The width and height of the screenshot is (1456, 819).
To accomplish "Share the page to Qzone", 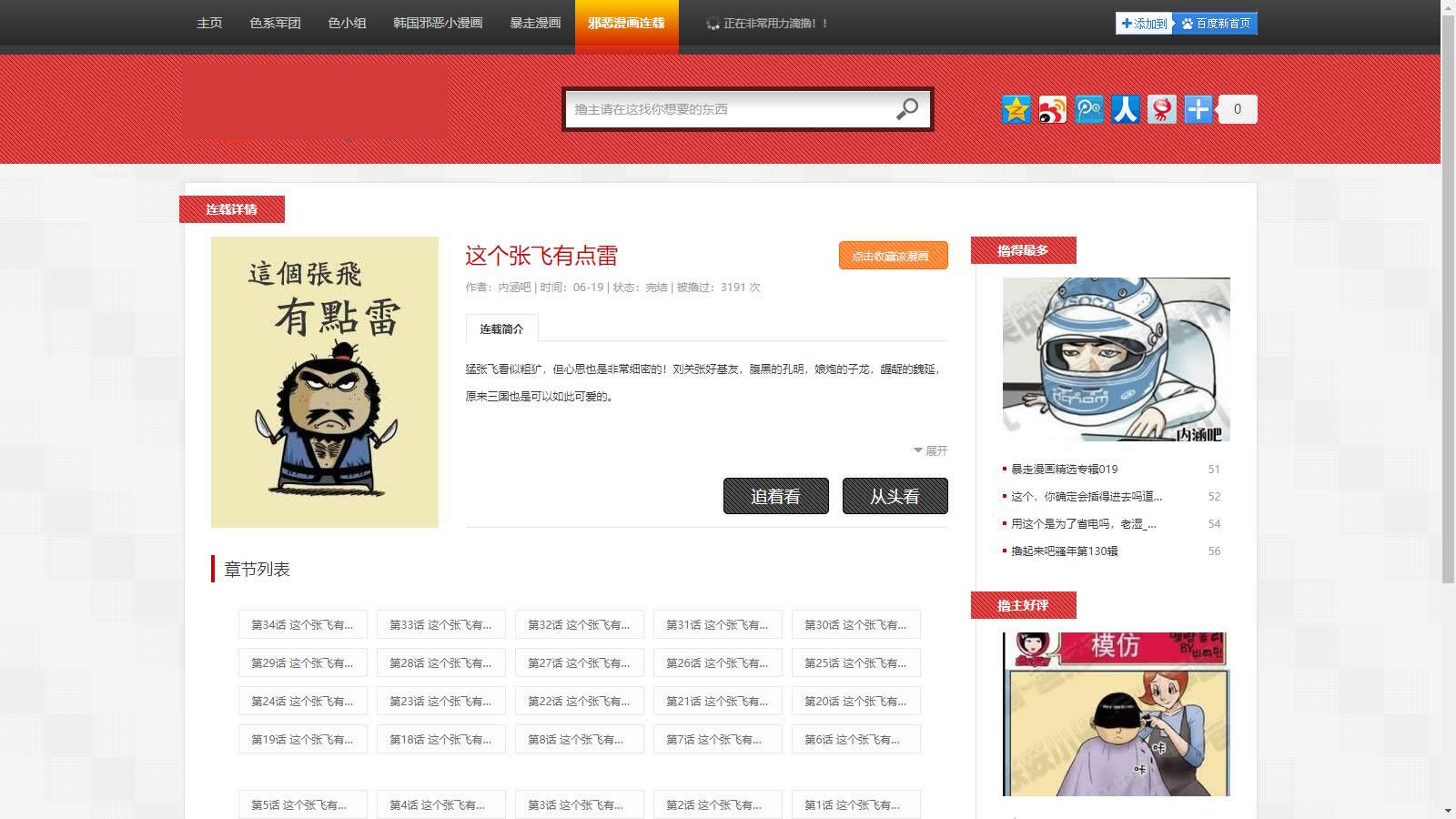I will pyautogui.click(x=1016, y=109).
